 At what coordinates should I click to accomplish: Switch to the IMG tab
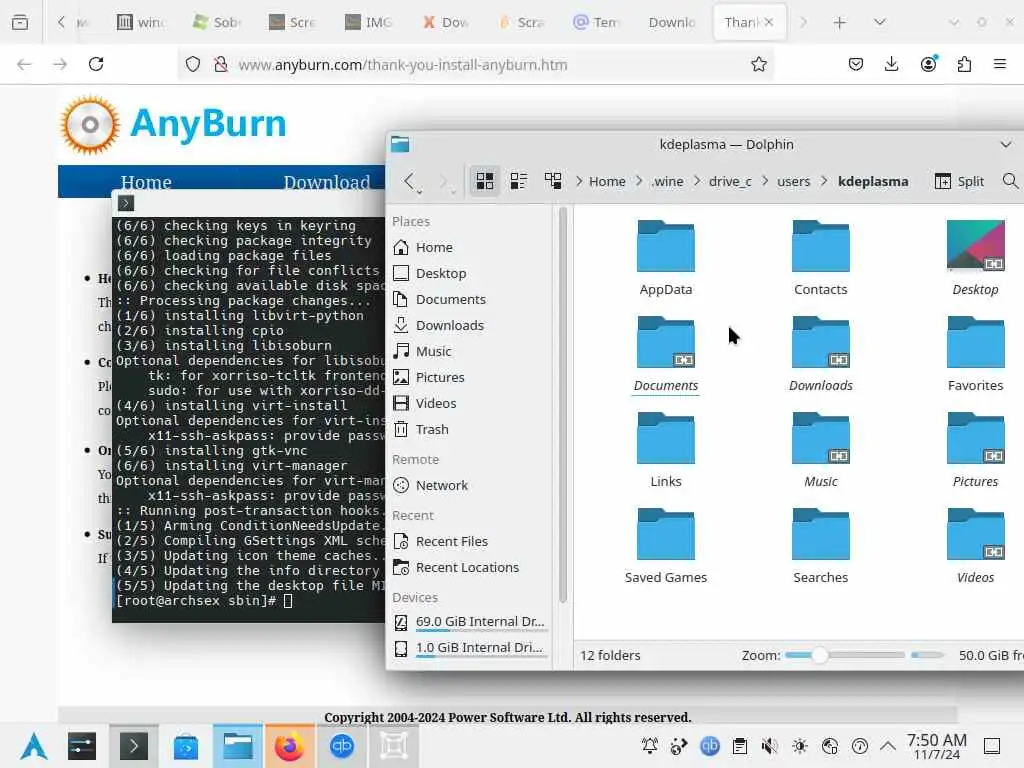tap(370, 22)
